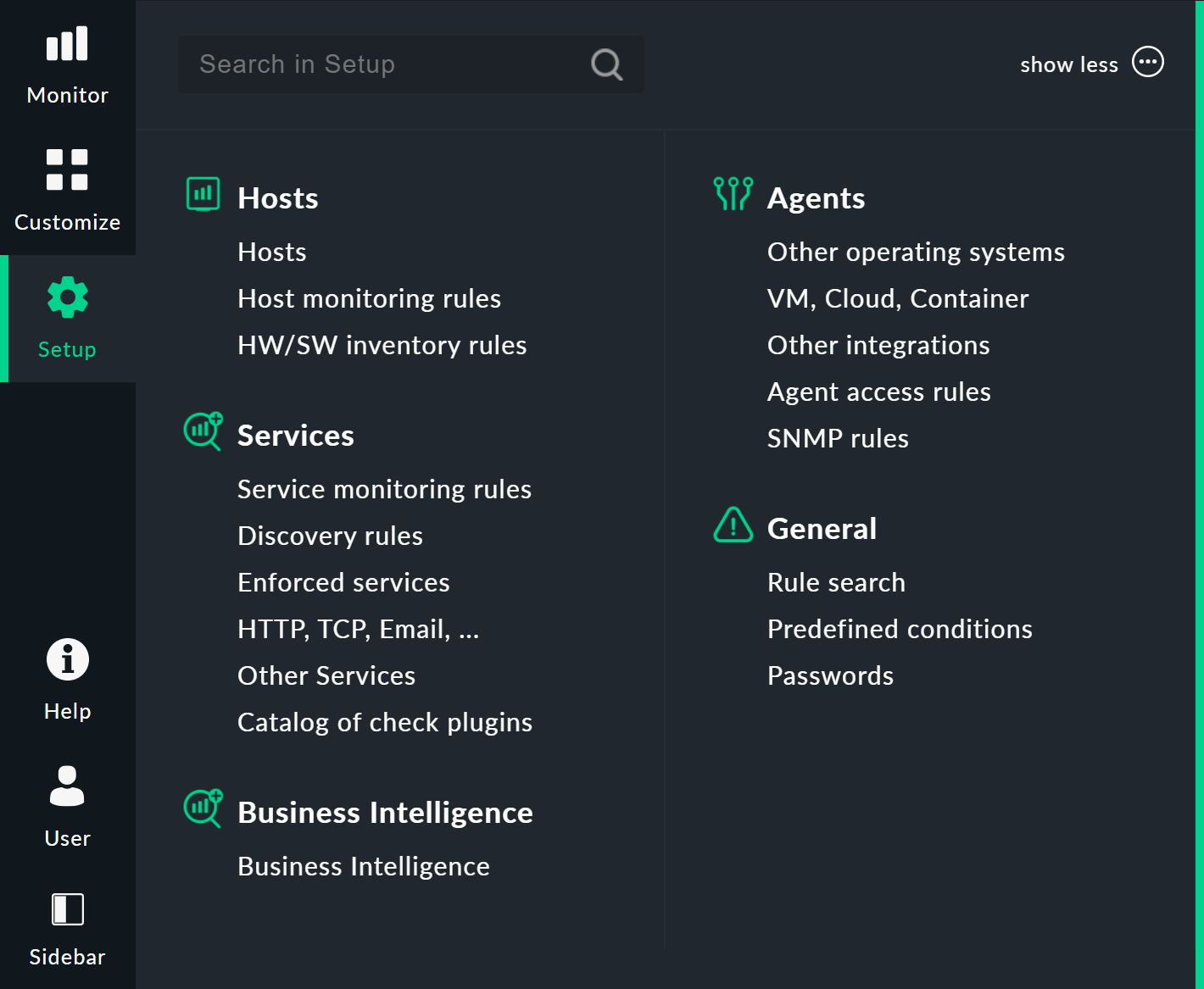The width and height of the screenshot is (1204, 989).
Task: Click the General warning triangle icon
Action: click(733, 525)
